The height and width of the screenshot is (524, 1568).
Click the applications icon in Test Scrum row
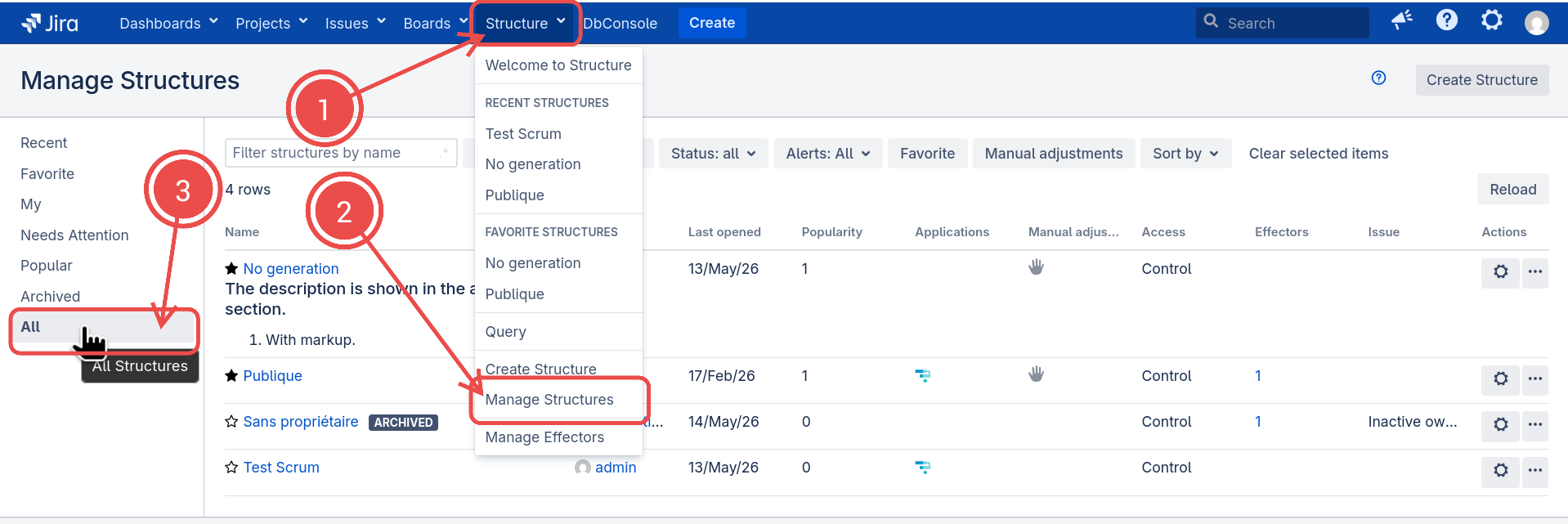(x=922, y=467)
